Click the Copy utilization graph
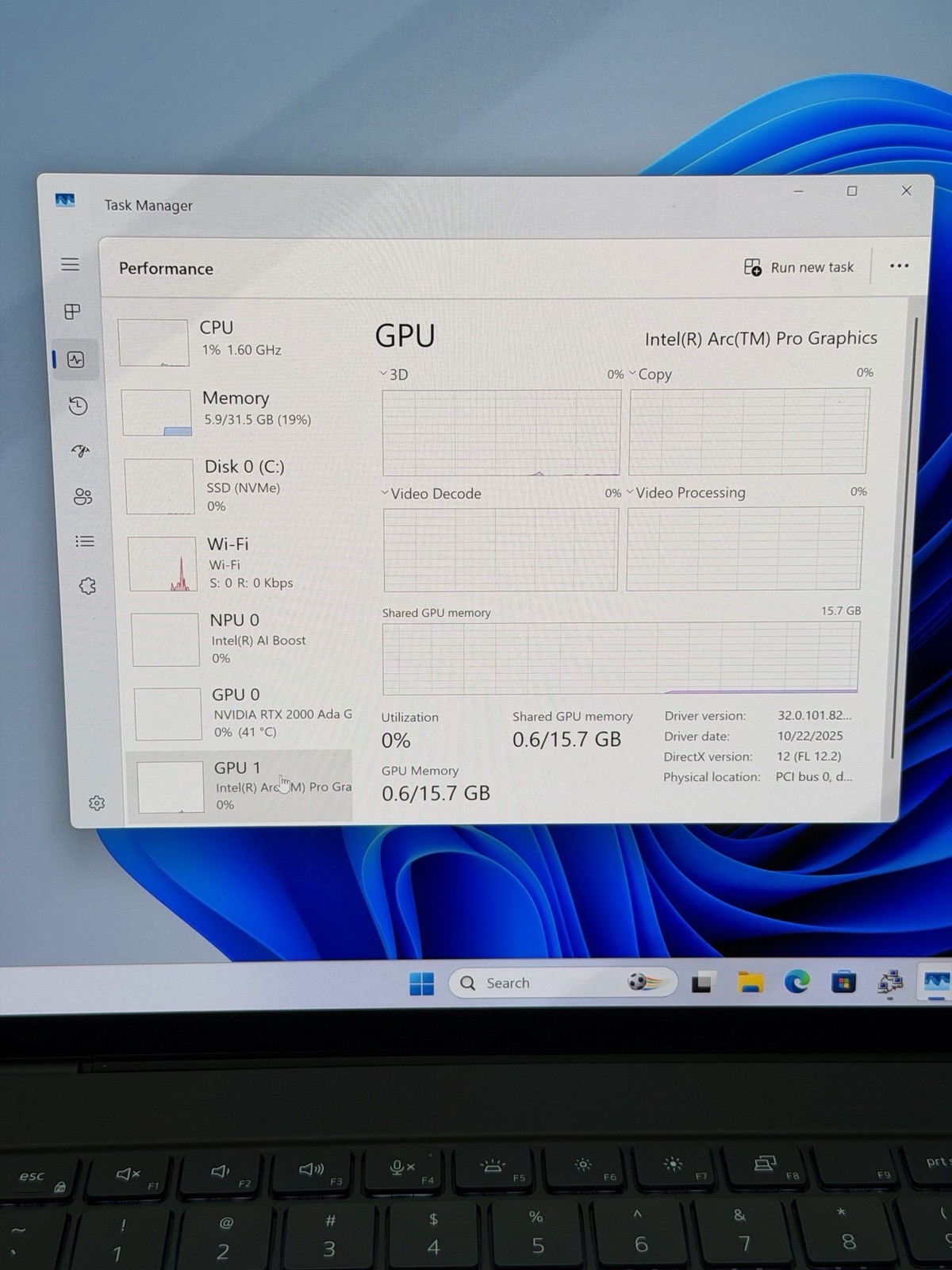Image resolution: width=952 pixels, height=1270 pixels. 749,431
